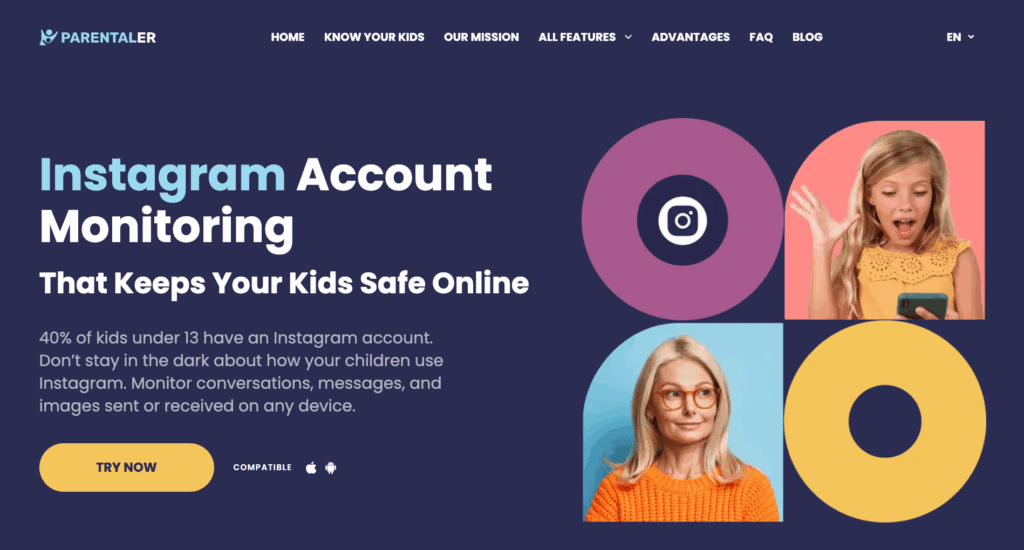The image size is (1024, 550).
Task: Click the Instagram camera icon
Action: pos(682,221)
